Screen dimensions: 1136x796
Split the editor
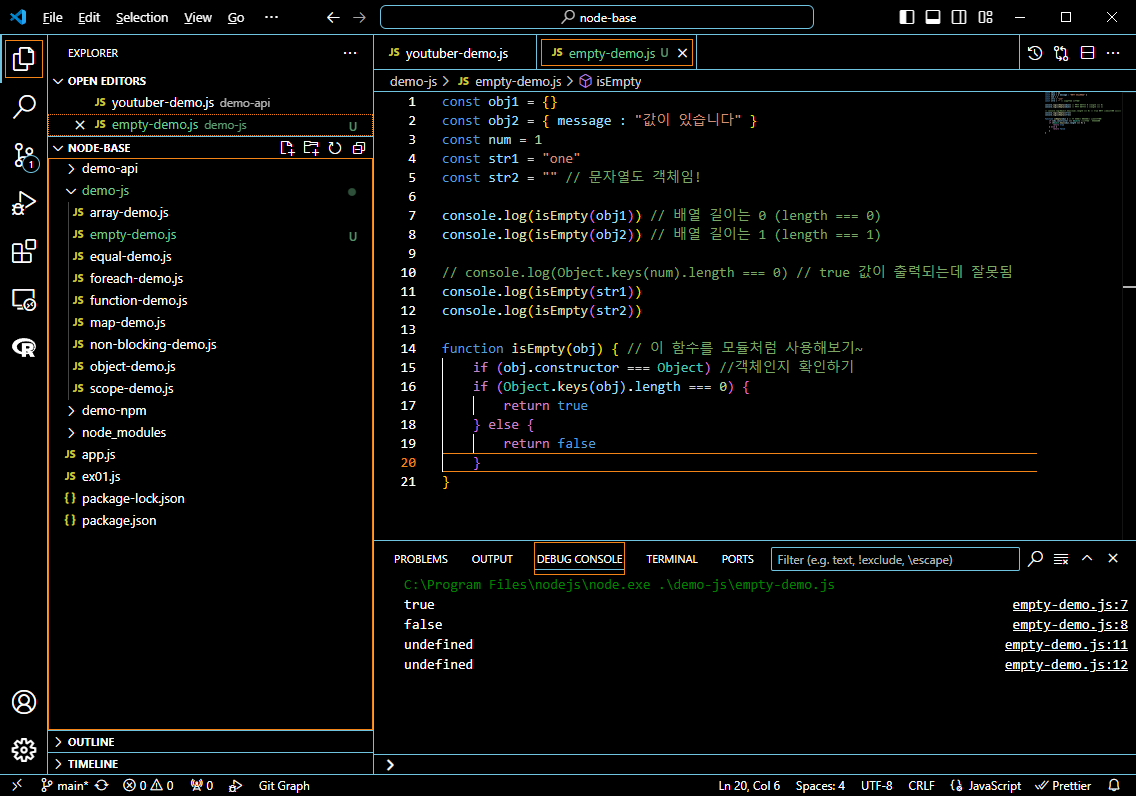point(1087,53)
